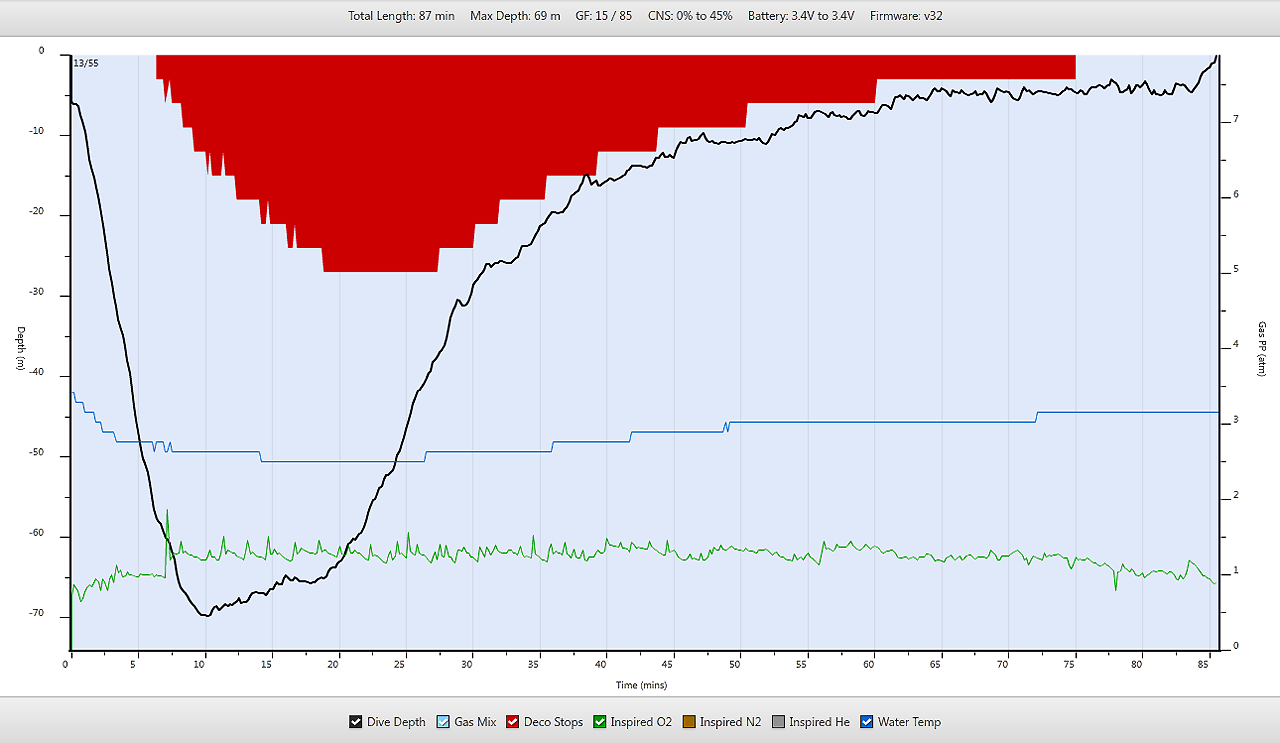The width and height of the screenshot is (1280, 743).
Task: Click the Battery 3.4V to 3.4V text
Action: tap(801, 16)
